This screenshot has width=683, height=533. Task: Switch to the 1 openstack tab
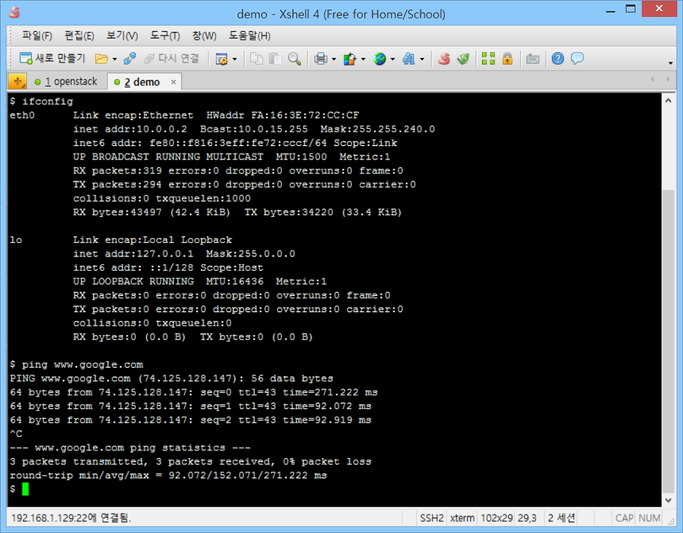click(66, 81)
